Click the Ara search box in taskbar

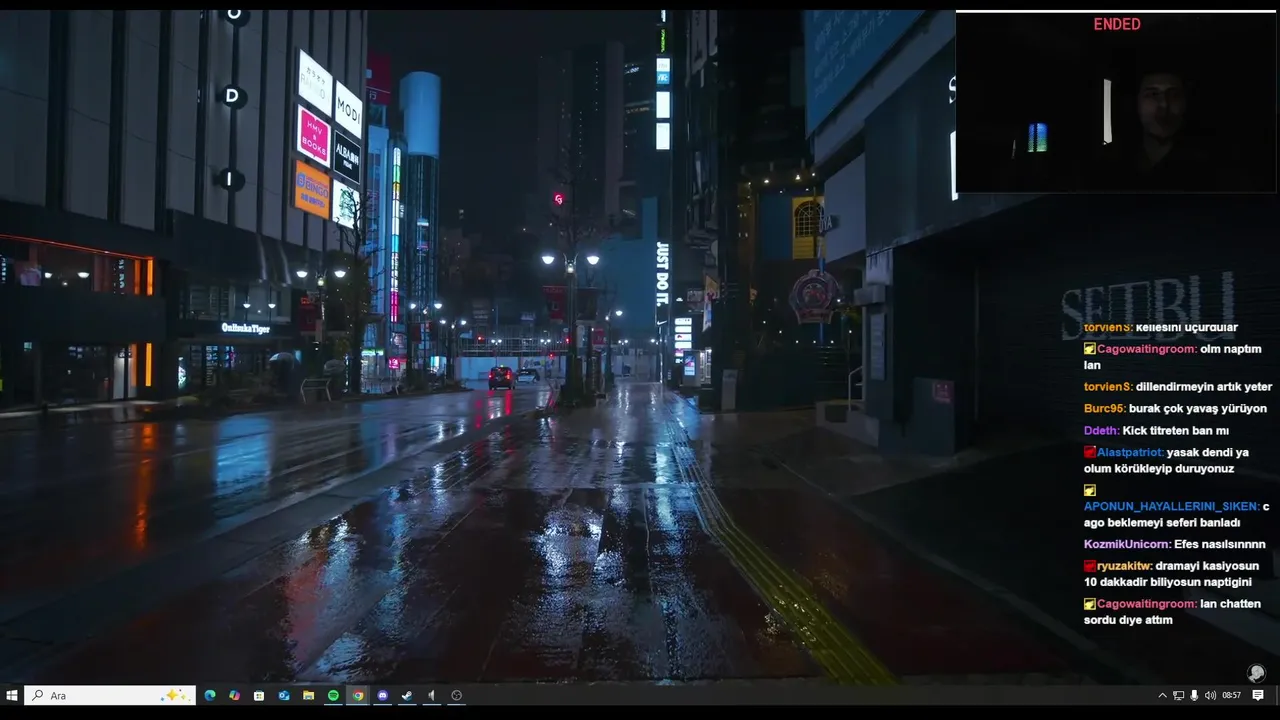(x=109, y=695)
